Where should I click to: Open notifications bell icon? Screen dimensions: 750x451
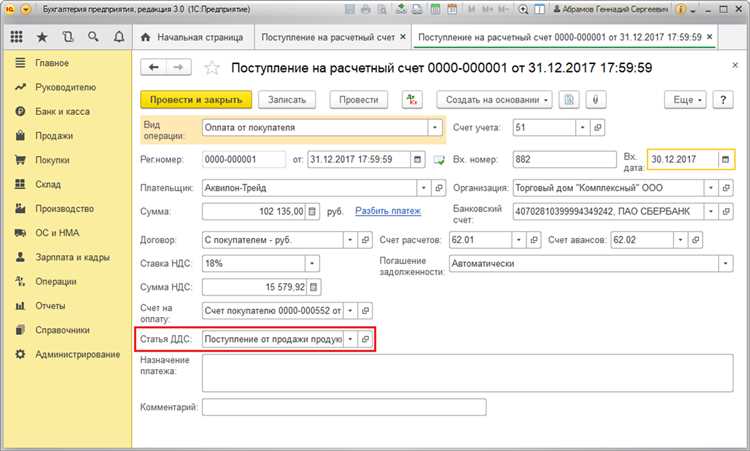(117, 37)
